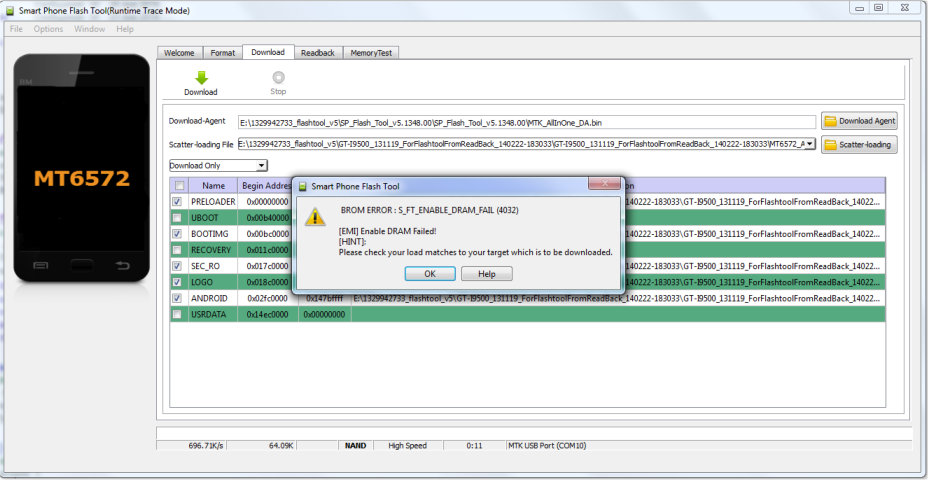Image resolution: width=928 pixels, height=480 pixels.
Task: Click the folder icon on Download Agent button
Action: tap(830, 121)
